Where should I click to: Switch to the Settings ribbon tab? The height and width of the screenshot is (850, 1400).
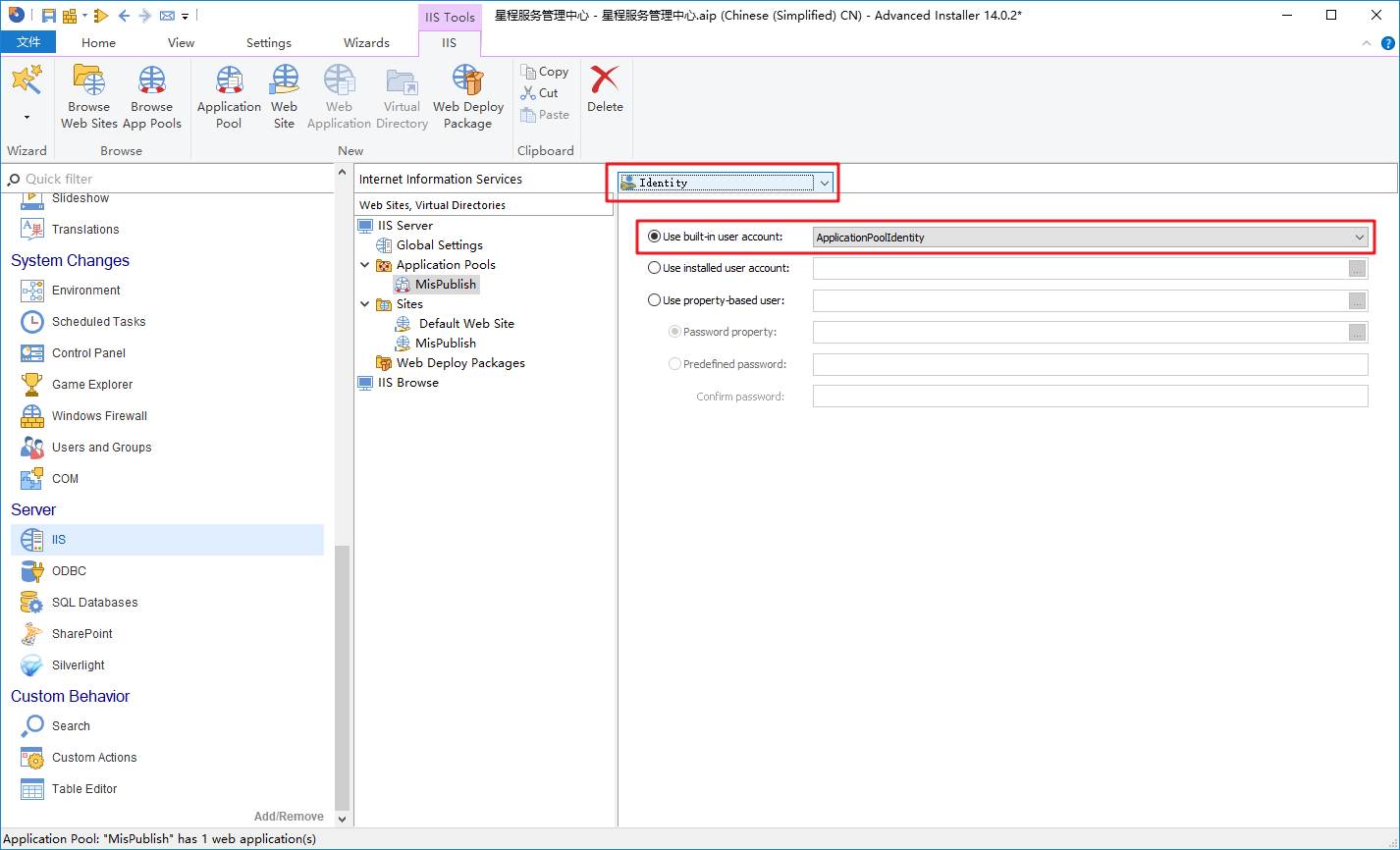click(269, 43)
